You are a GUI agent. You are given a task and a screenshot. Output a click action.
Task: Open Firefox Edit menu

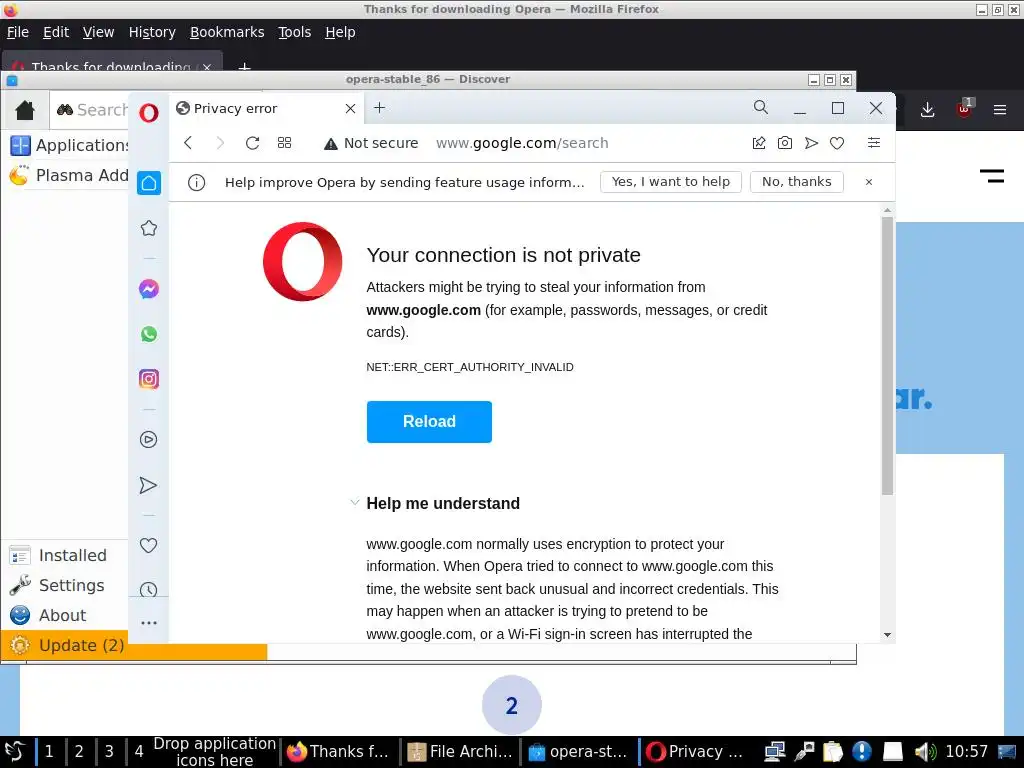coord(56,32)
